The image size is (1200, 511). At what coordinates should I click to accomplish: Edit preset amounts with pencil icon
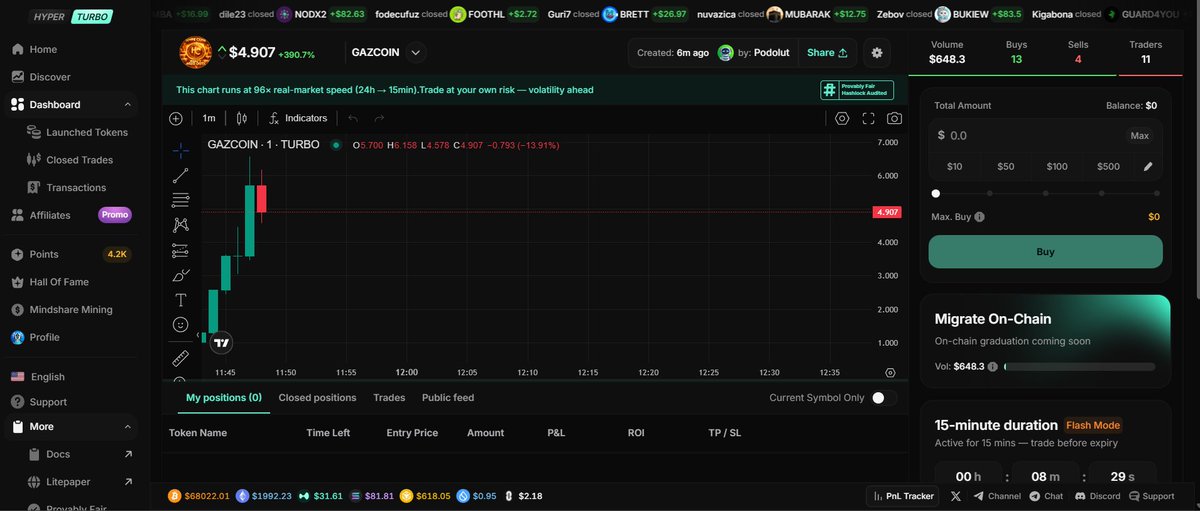1148,167
